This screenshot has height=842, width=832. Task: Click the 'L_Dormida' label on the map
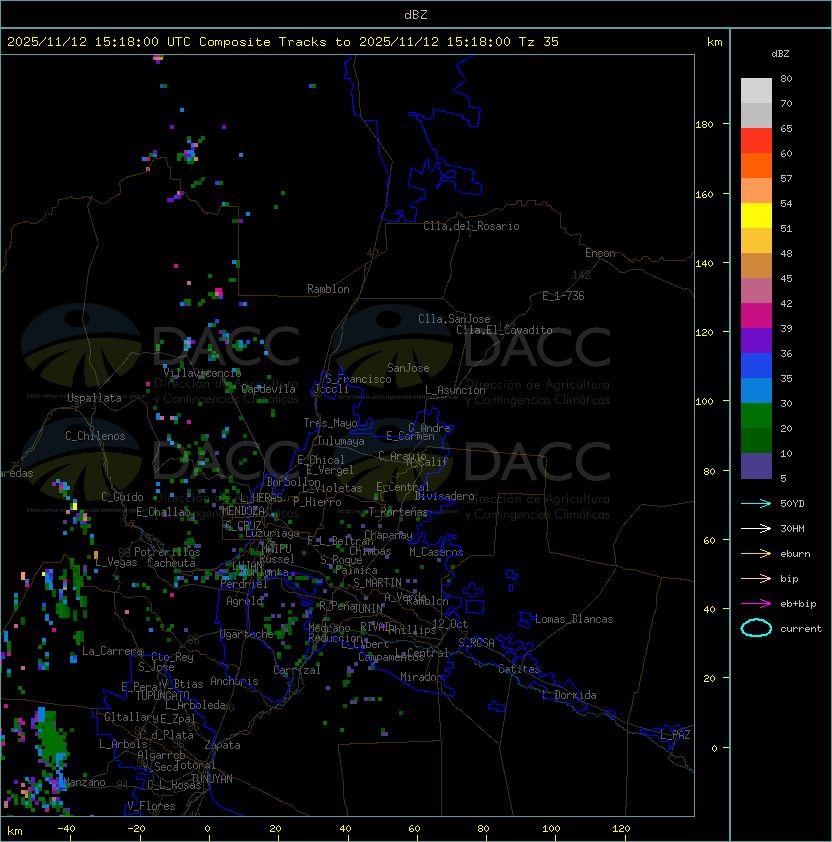(x=569, y=695)
